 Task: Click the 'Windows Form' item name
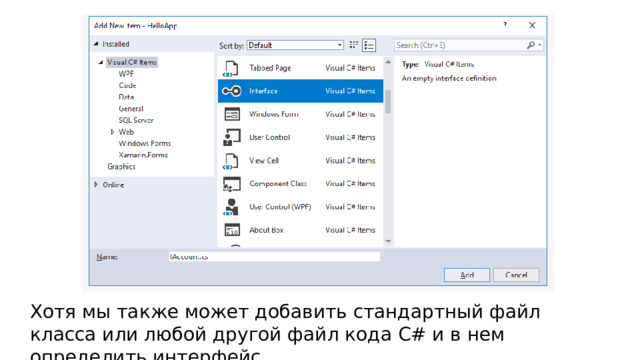pos(274,114)
